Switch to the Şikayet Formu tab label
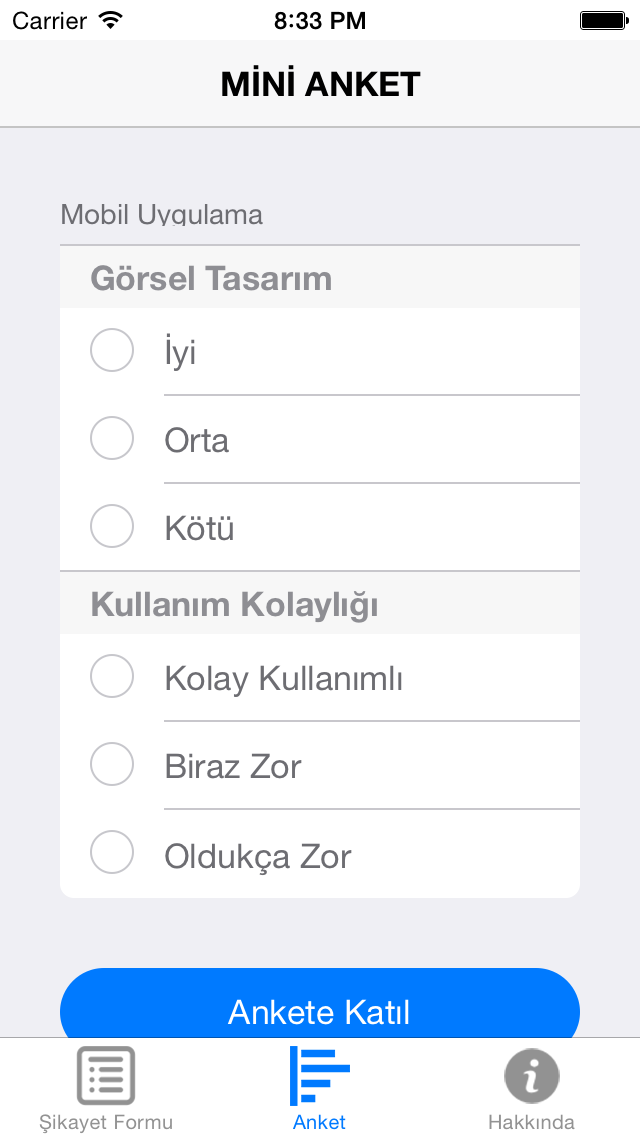This screenshot has height=1136, width=640. (106, 1123)
